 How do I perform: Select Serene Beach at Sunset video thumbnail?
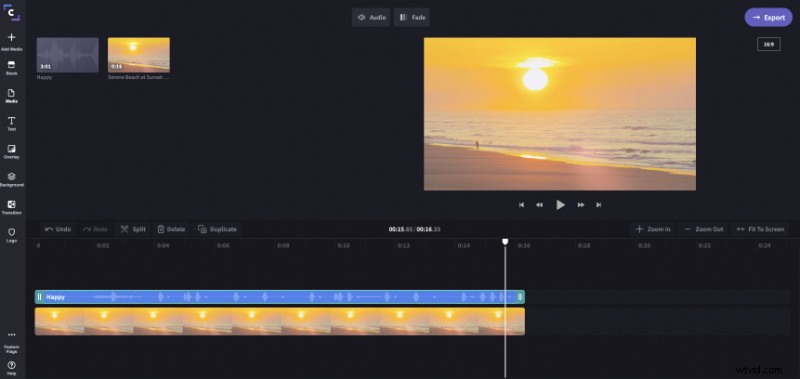click(139, 55)
